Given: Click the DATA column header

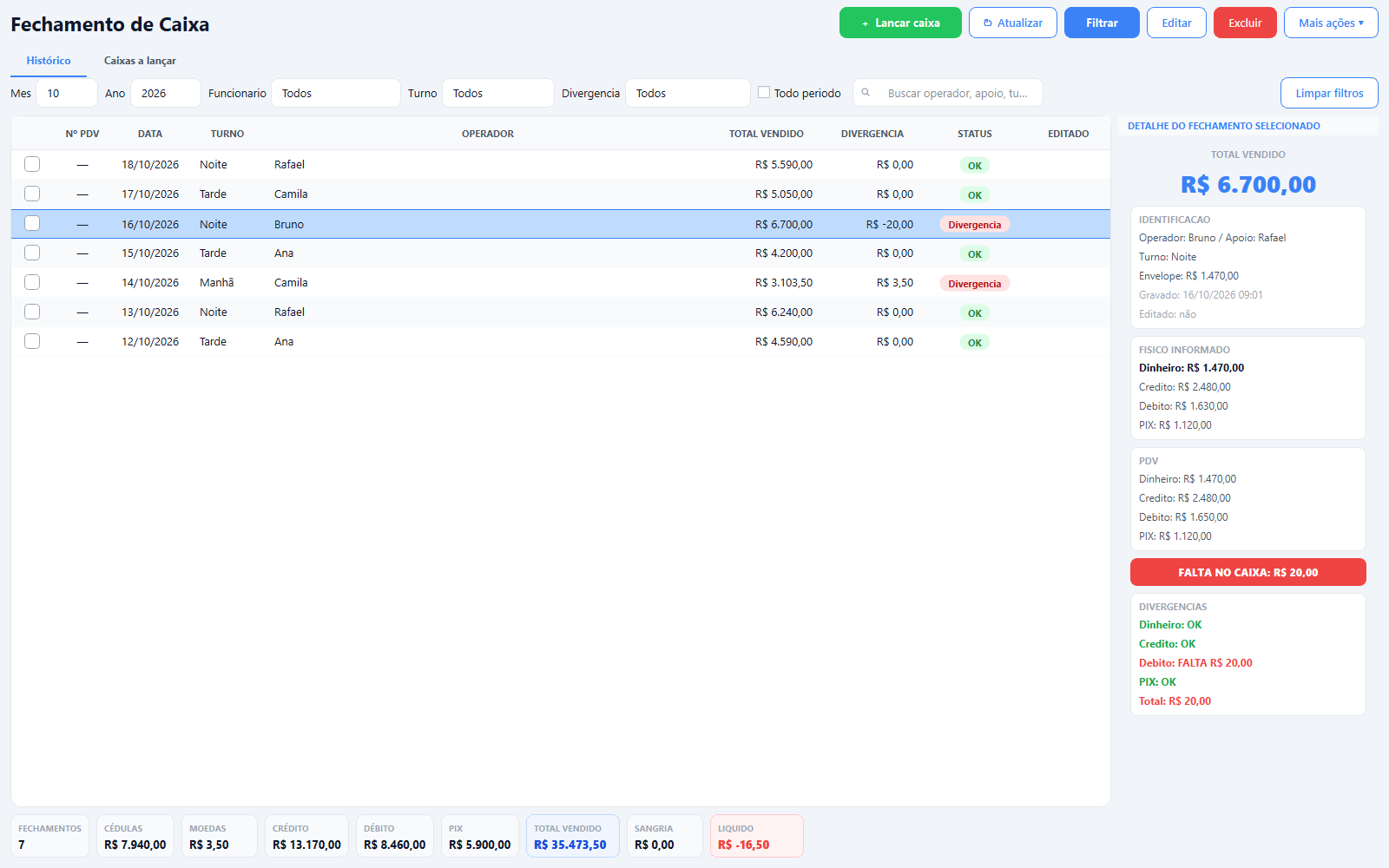Looking at the screenshot, I should [150, 134].
